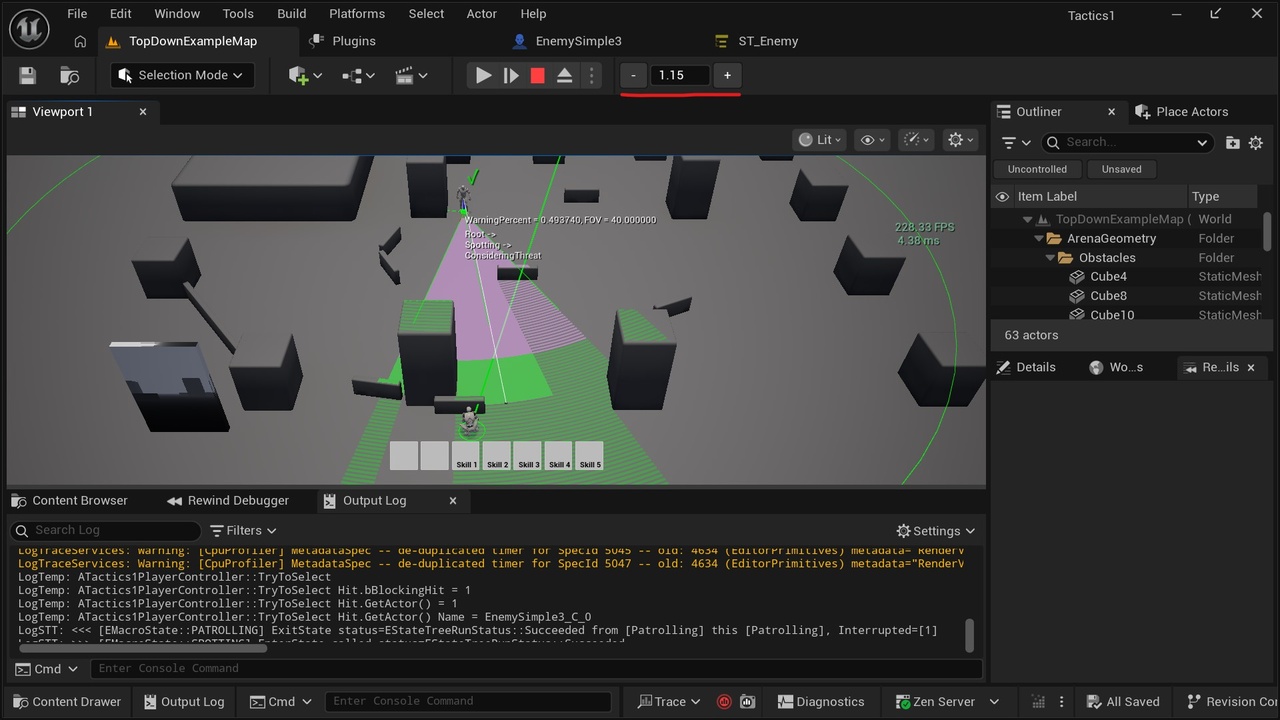Click the Skill 1 button in viewport
This screenshot has width=1280, height=720.
point(466,456)
